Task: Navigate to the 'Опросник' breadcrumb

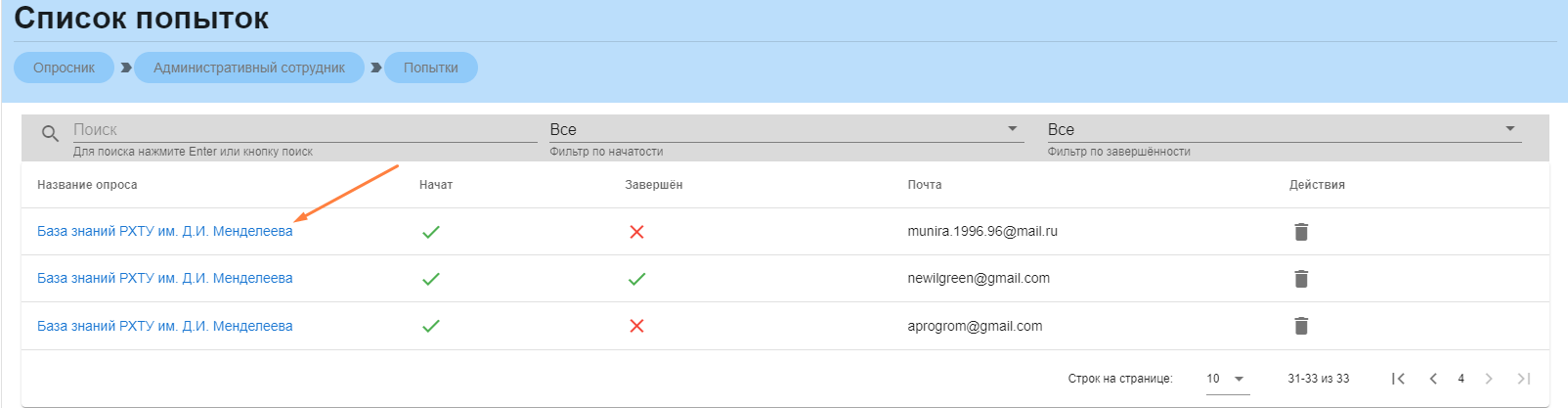Action: coord(65,68)
